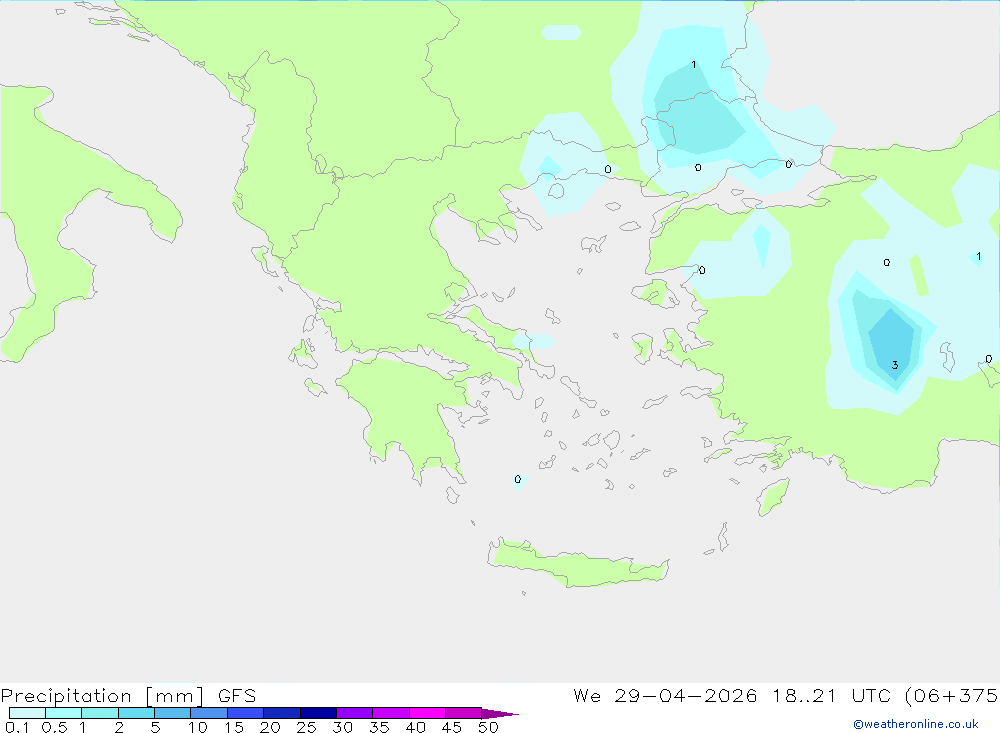
Task: Click the 'GFS' model label
Action: coord(237,696)
